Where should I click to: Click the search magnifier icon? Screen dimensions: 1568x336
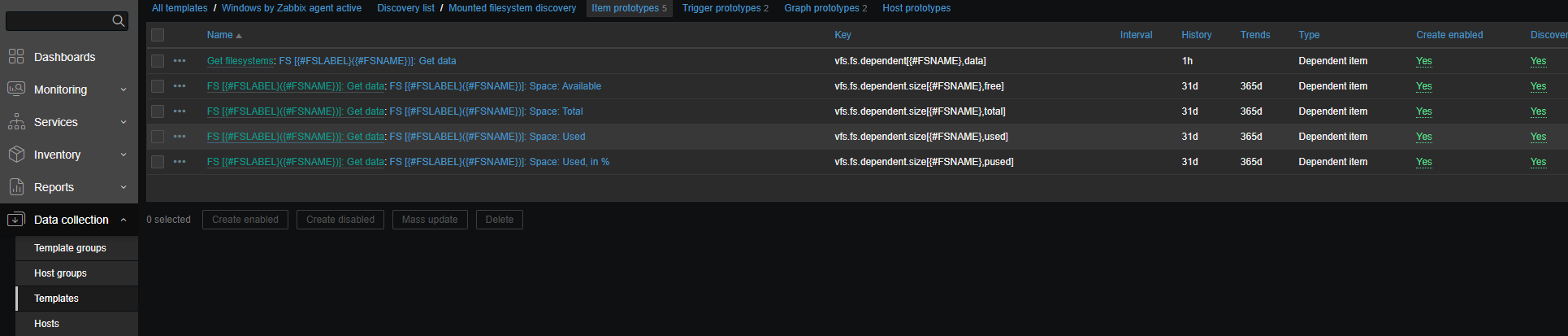coord(119,20)
